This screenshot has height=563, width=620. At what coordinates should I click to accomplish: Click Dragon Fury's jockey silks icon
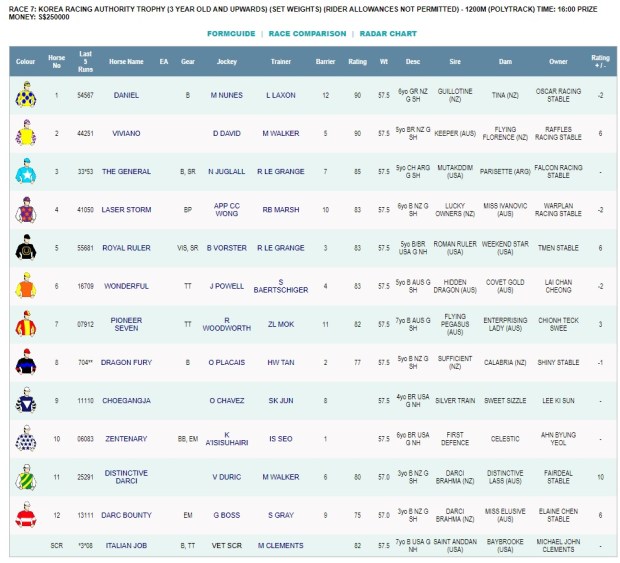tap(26, 362)
